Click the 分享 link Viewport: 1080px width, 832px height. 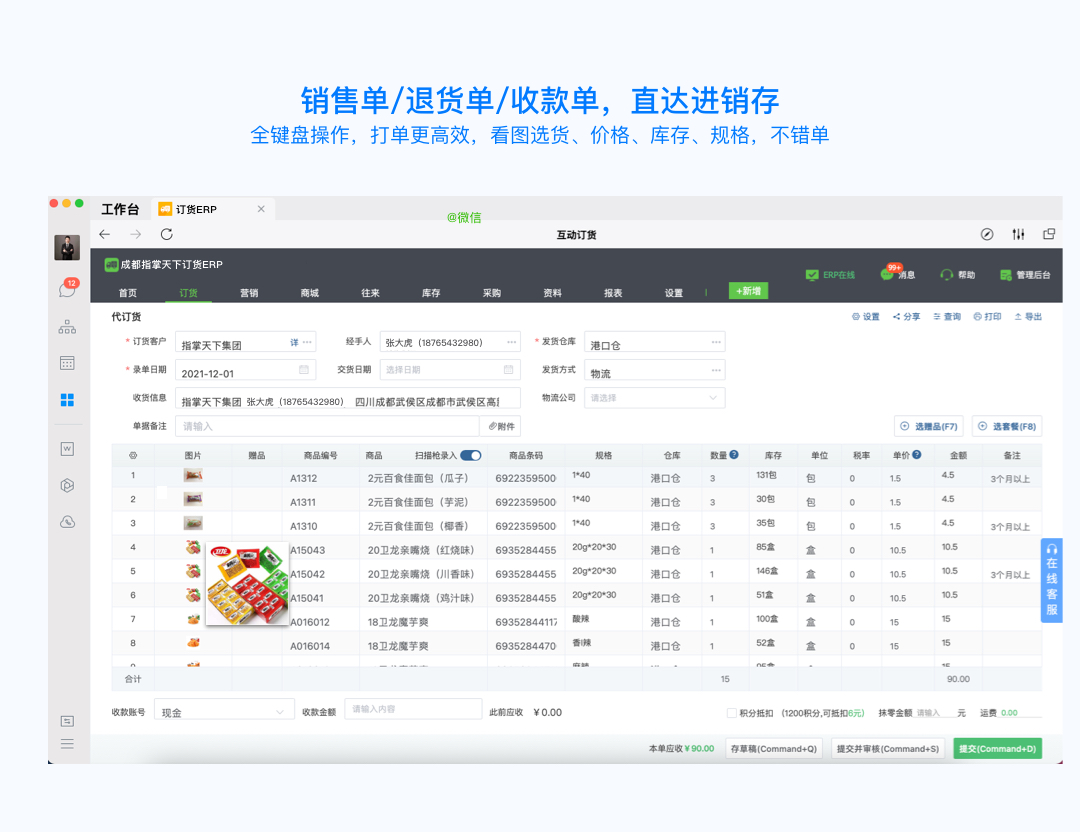906,317
